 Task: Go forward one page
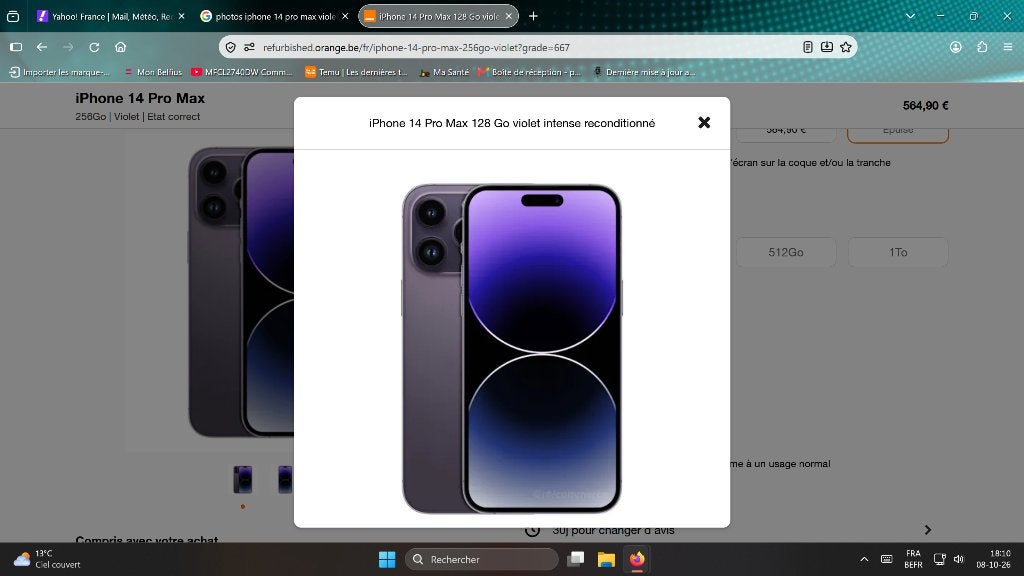point(68,47)
